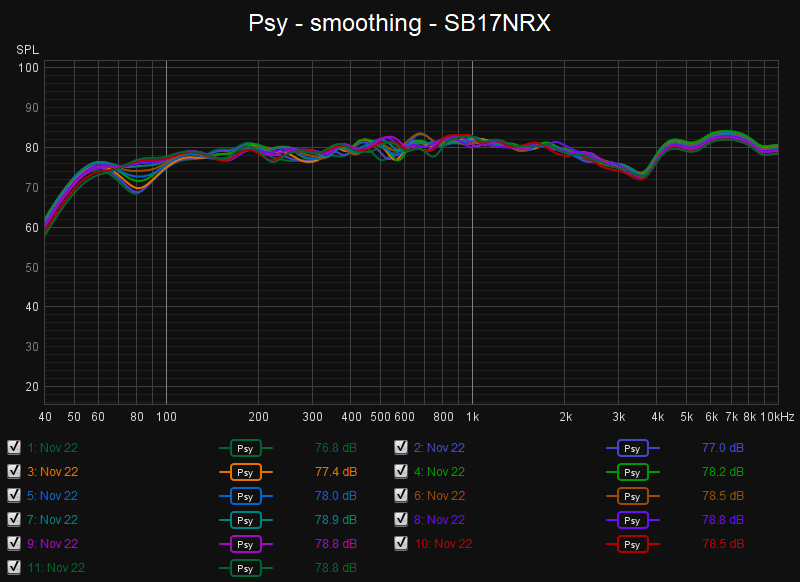Screen dimensions: 800x582
Task: Select the orange Psy badge of measurement 3
Action: click(245, 472)
